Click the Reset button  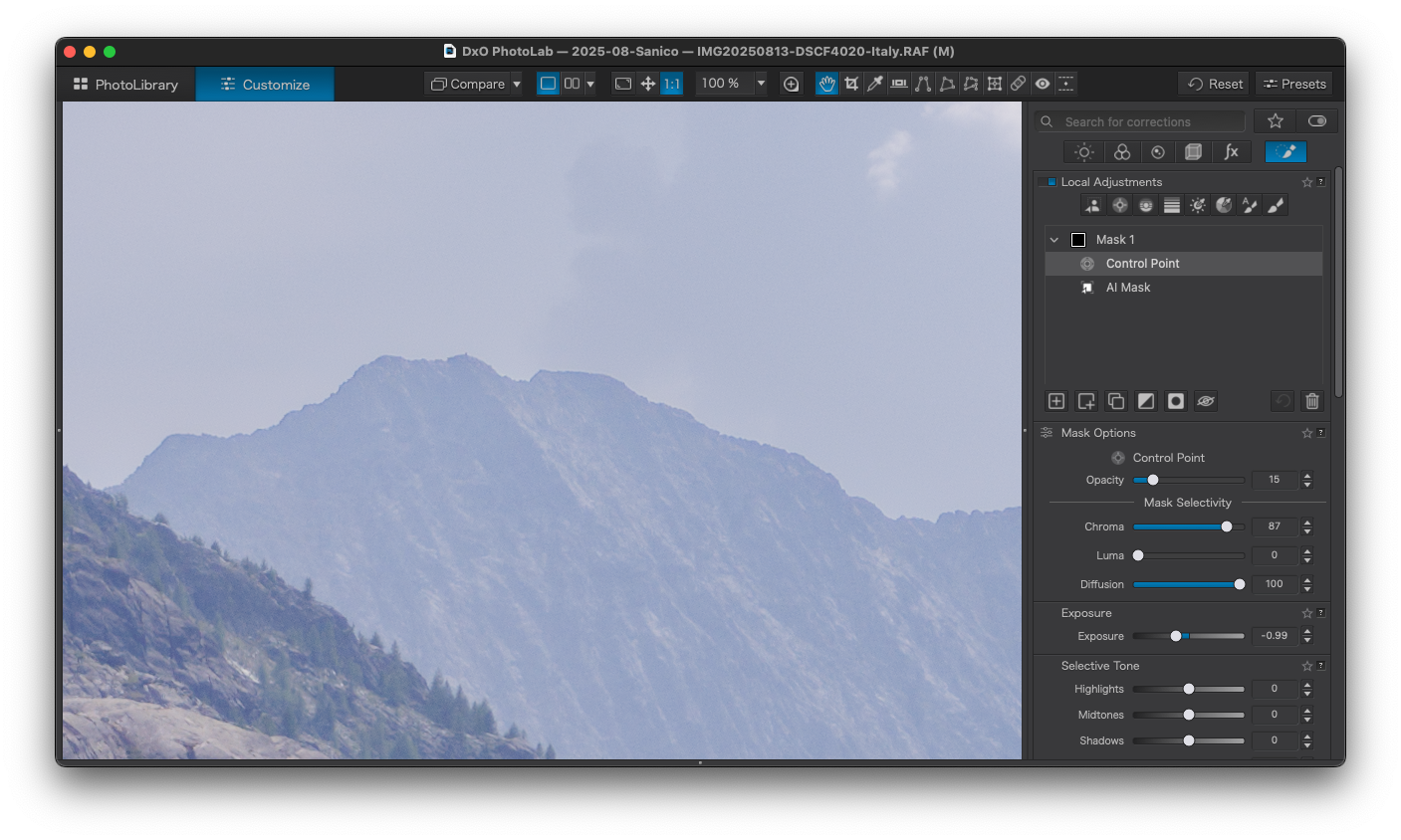point(1215,84)
